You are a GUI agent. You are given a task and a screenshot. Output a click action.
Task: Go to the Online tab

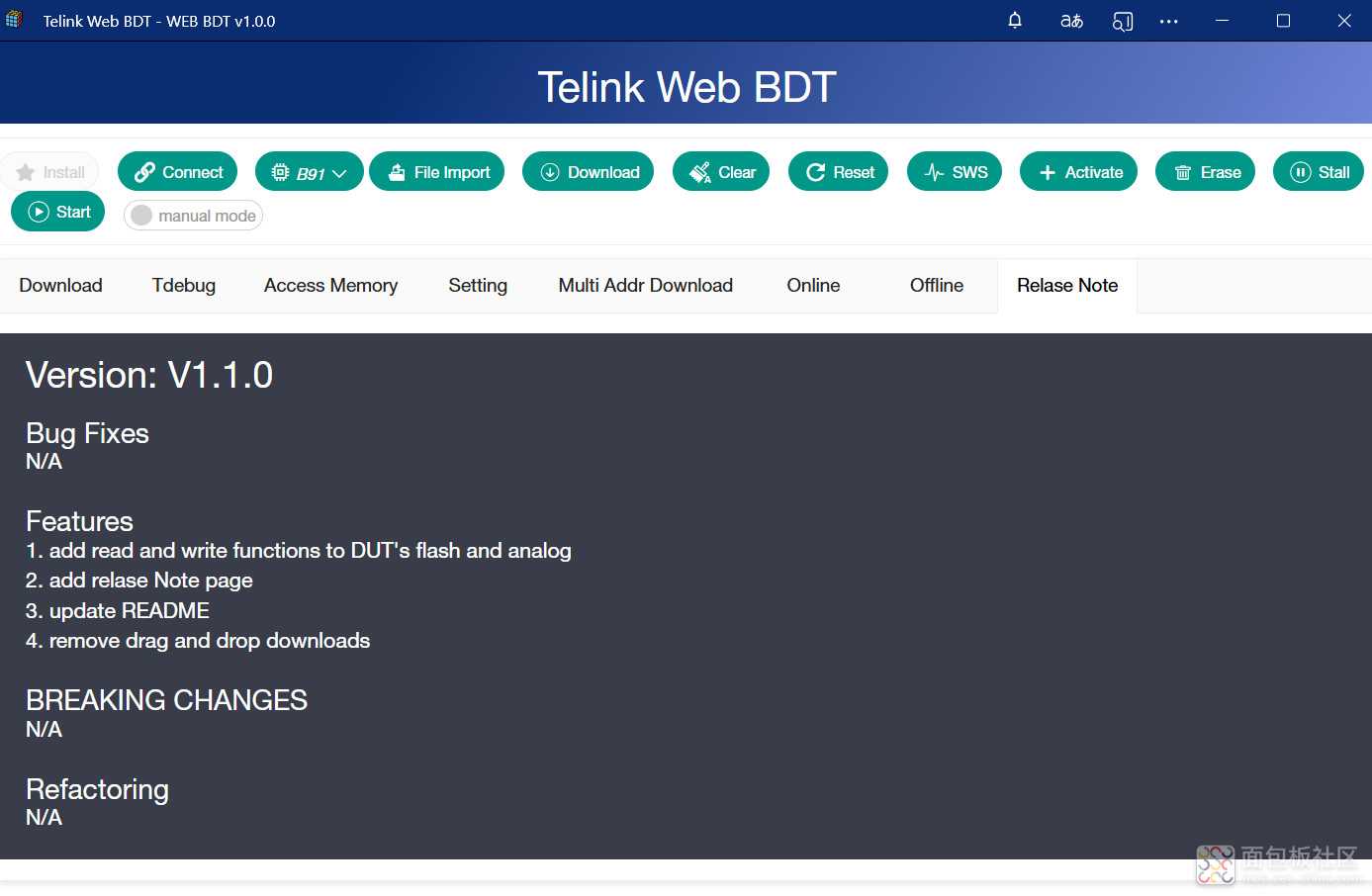coord(813,286)
